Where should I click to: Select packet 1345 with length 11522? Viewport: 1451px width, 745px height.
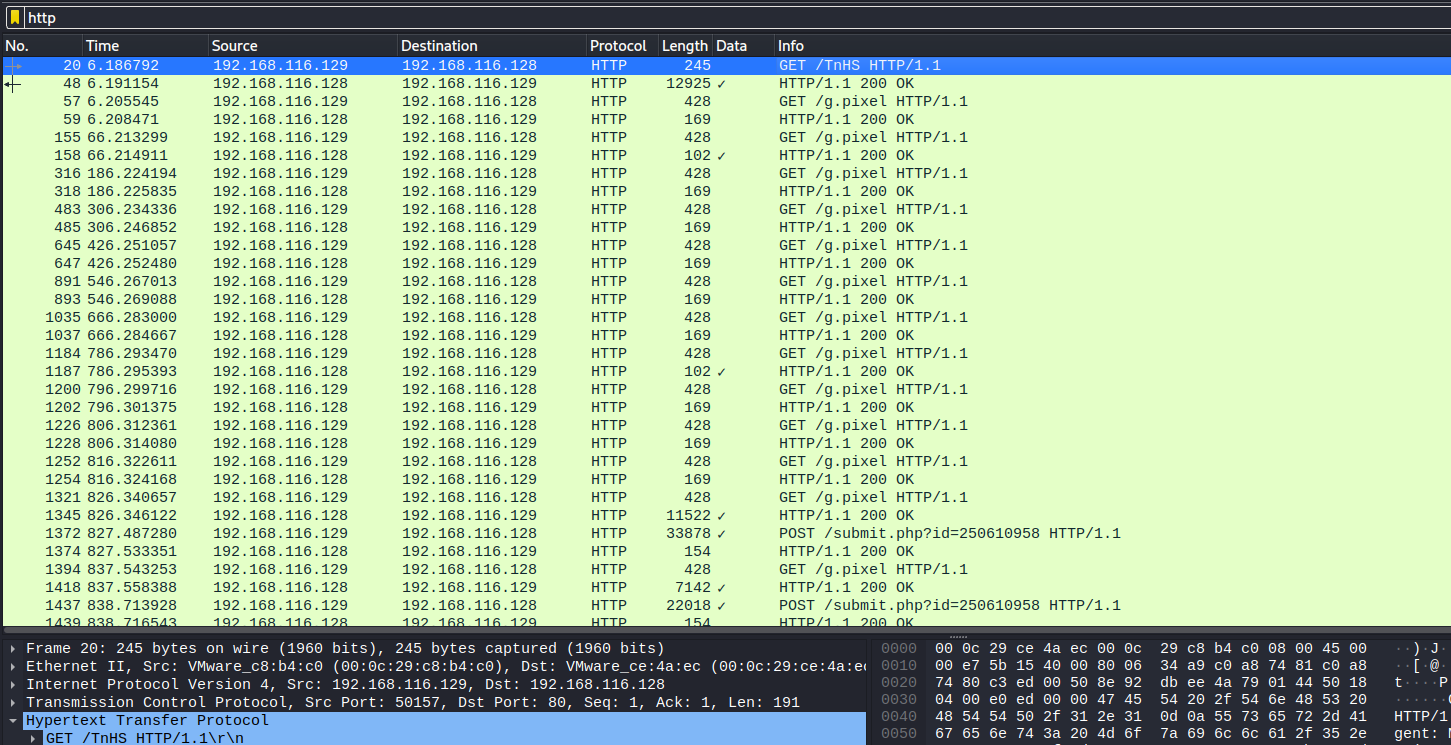[600, 516]
